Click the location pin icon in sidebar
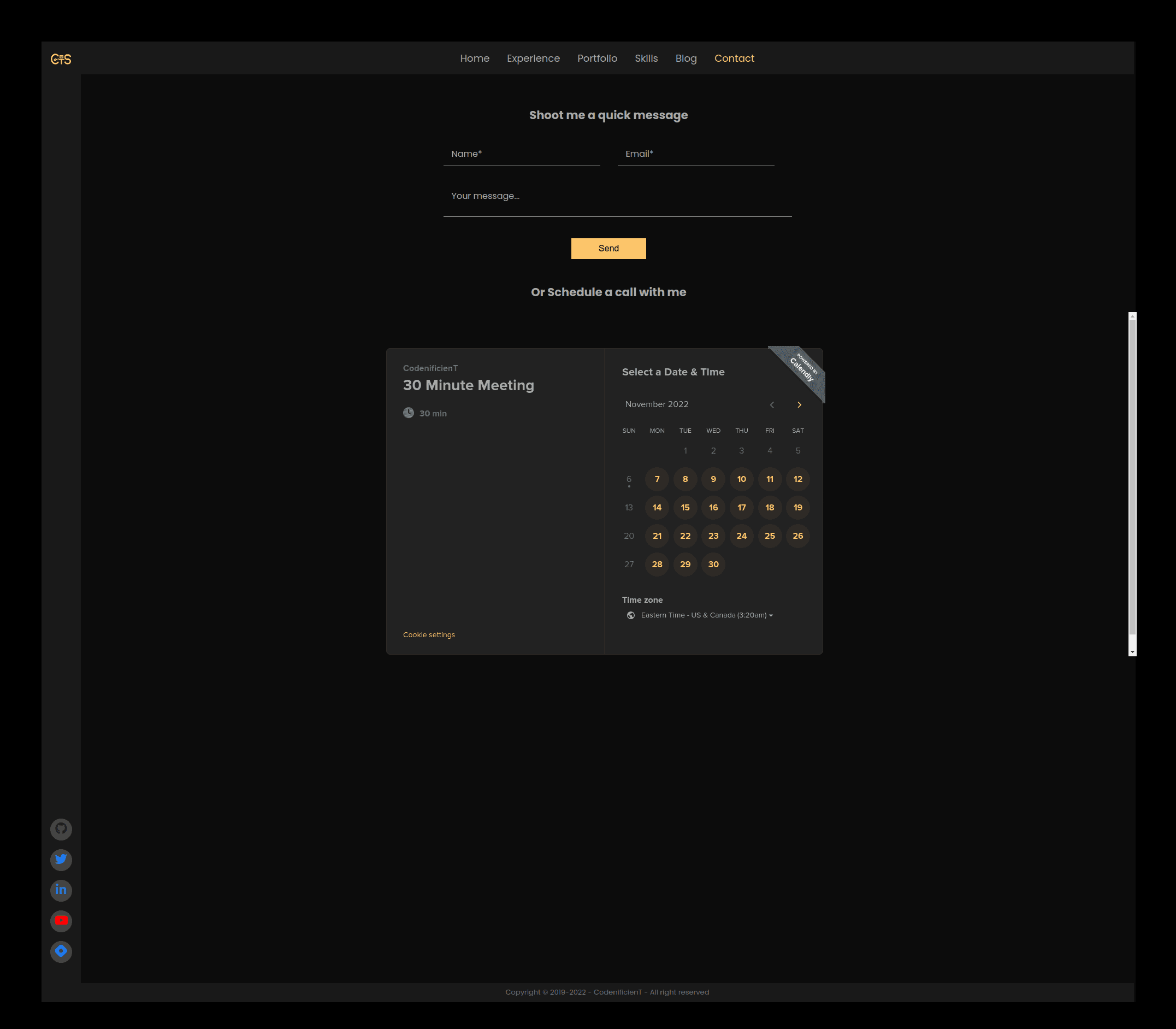This screenshot has height=1029, width=1176. point(62,951)
